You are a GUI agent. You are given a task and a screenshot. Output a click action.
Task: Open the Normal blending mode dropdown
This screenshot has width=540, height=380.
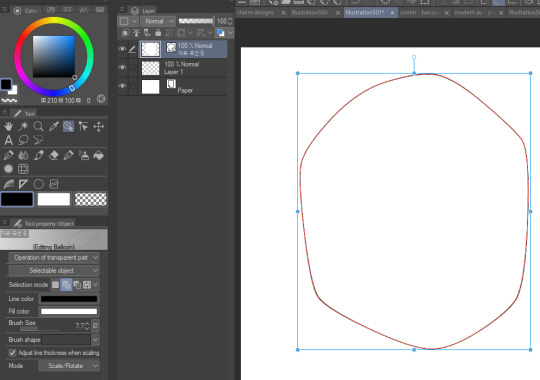158,21
